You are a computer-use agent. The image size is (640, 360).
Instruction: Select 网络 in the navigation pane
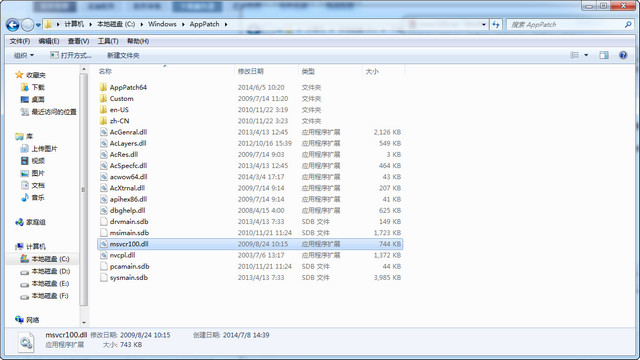(27, 320)
